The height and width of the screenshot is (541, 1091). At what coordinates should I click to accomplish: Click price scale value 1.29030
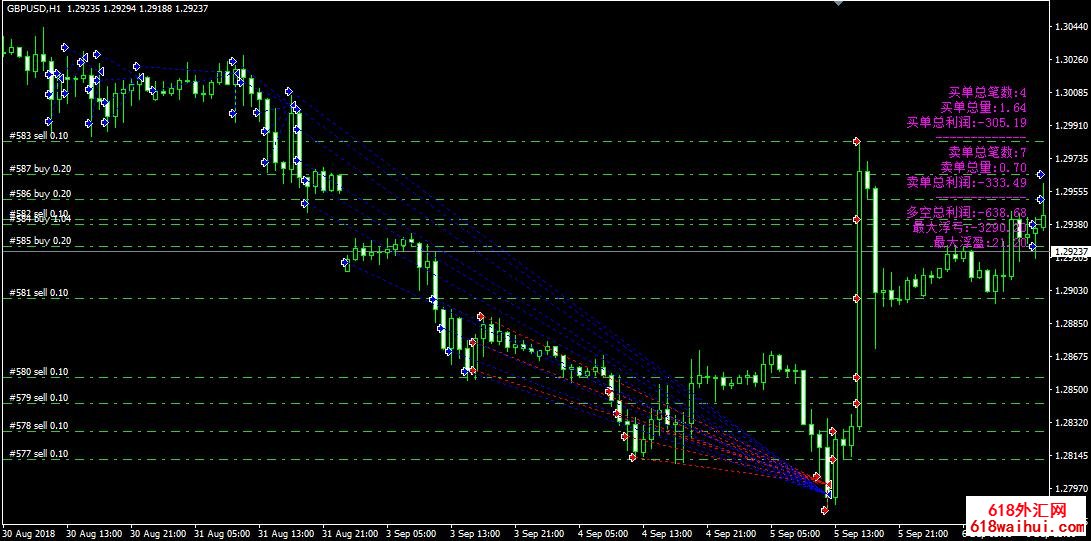pos(1072,290)
